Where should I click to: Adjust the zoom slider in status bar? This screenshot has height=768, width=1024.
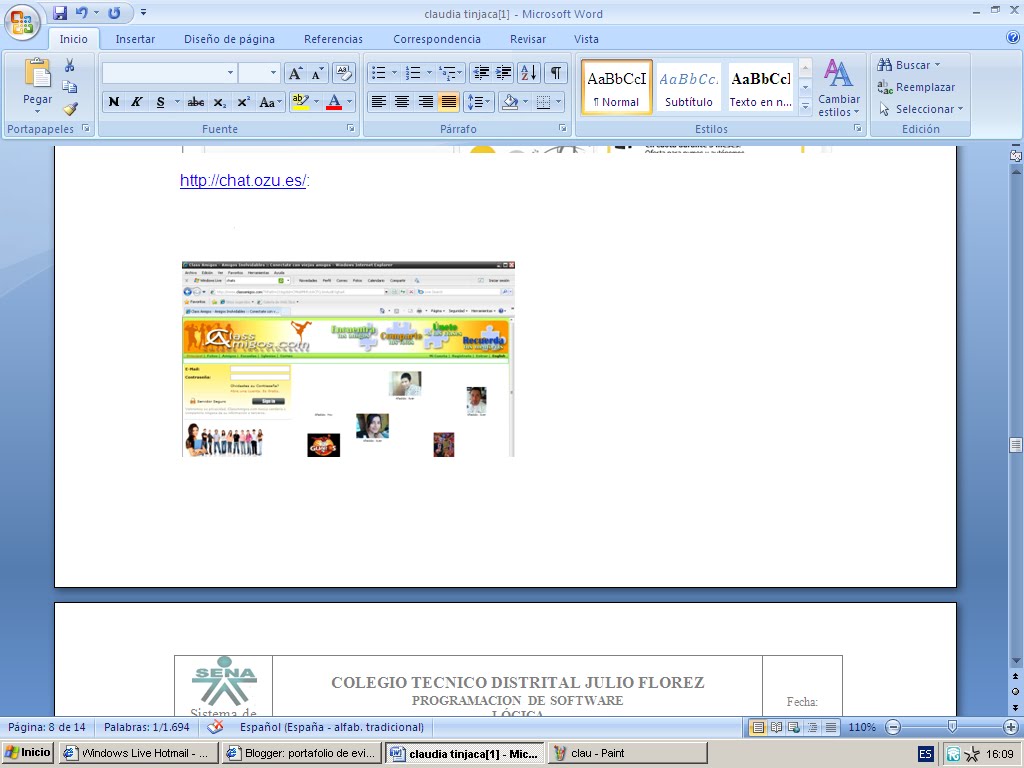(950, 727)
